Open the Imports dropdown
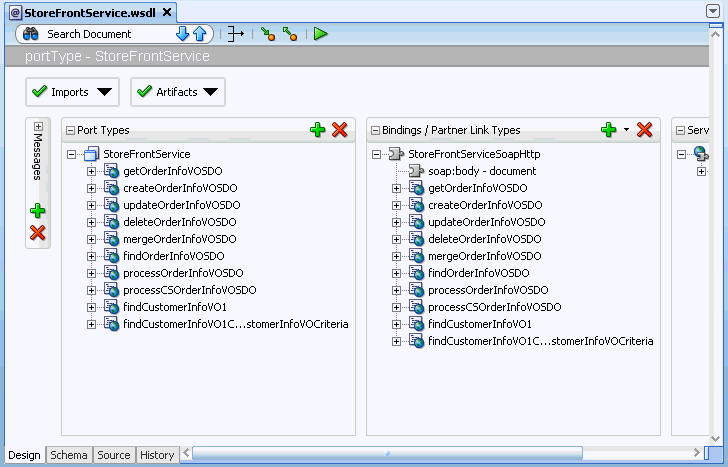This screenshot has width=728, height=467. click(x=72, y=92)
